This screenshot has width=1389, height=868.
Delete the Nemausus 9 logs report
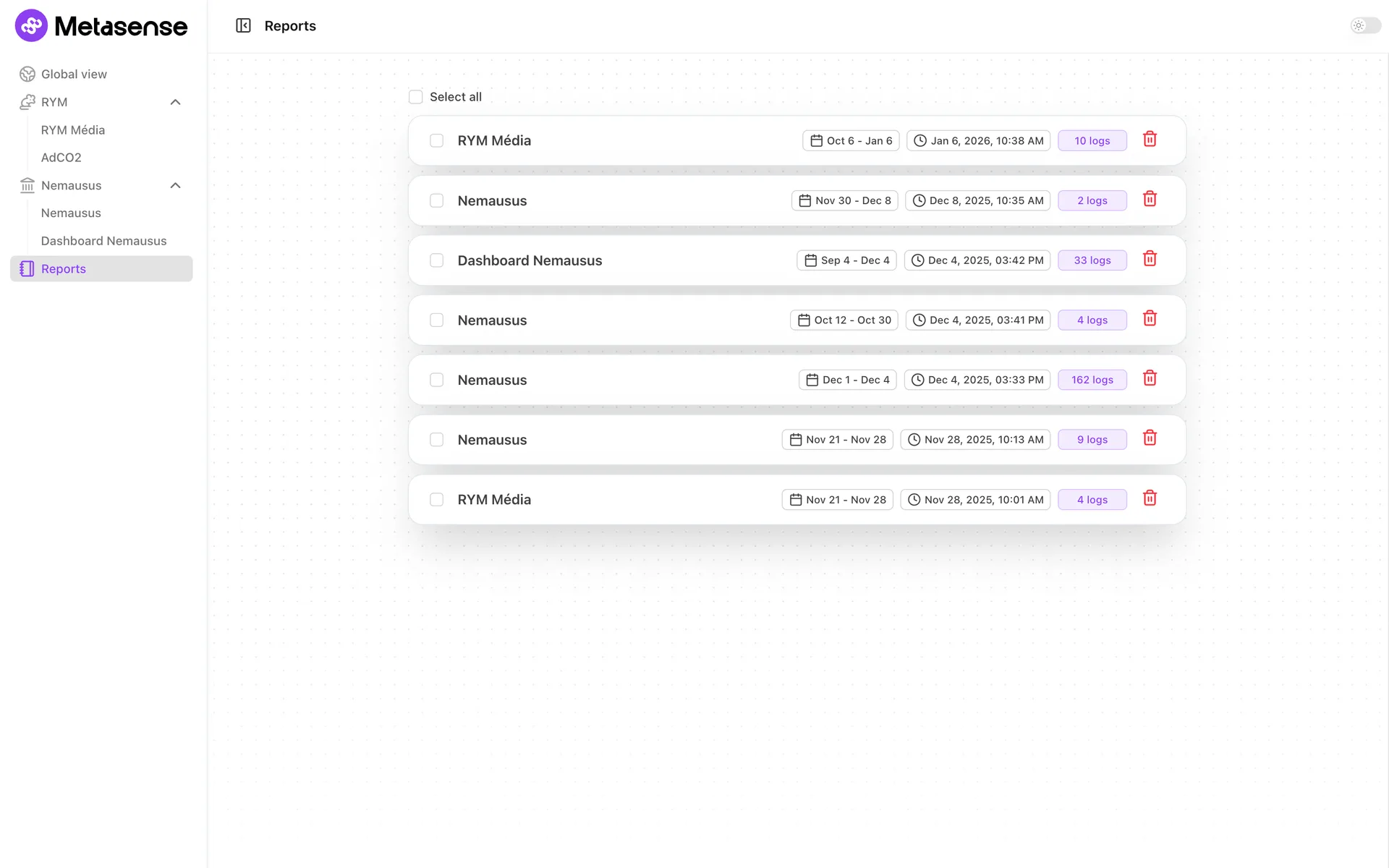[1150, 438]
